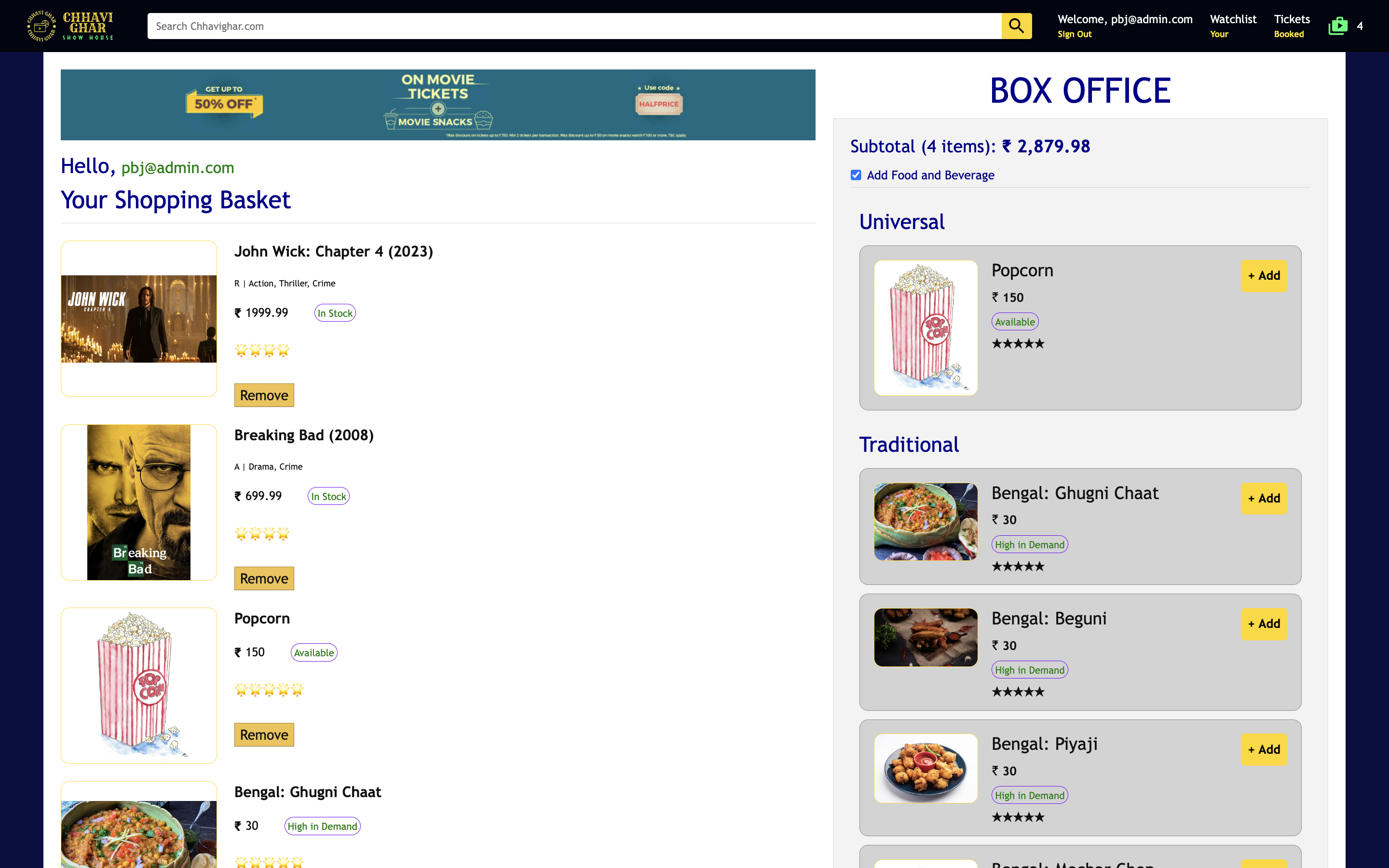Screen dimensions: 1389x868
Task: Click the 50% off movie tickets banner
Action: point(437,105)
